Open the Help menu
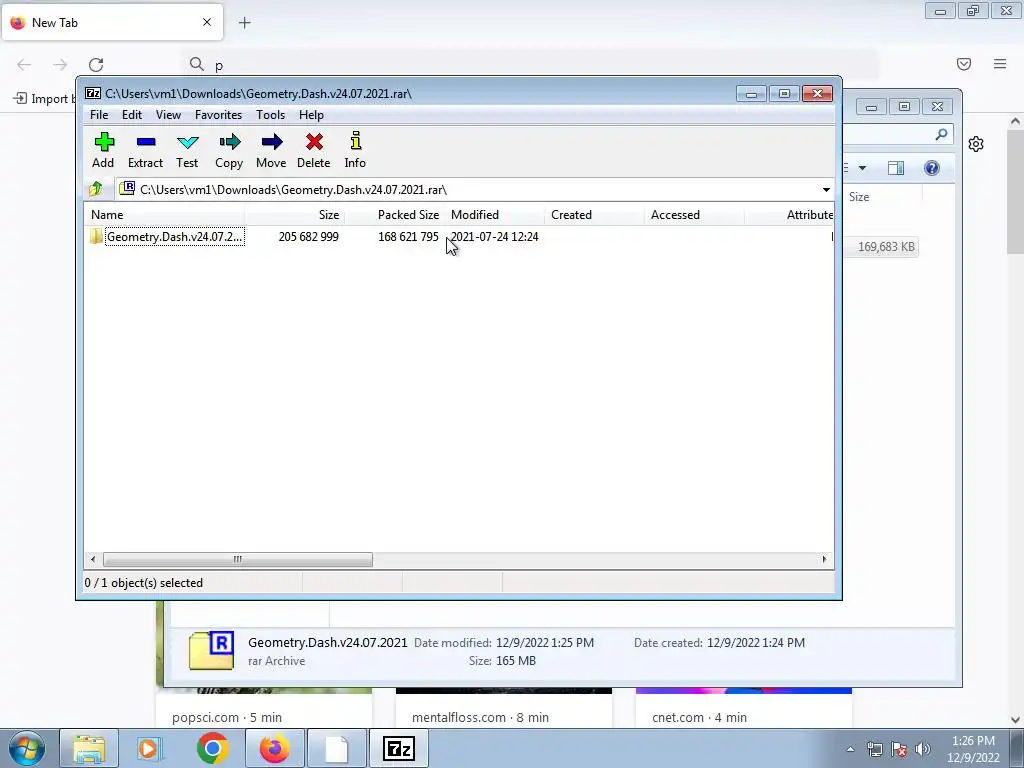The width and height of the screenshot is (1024, 768). coord(312,115)
